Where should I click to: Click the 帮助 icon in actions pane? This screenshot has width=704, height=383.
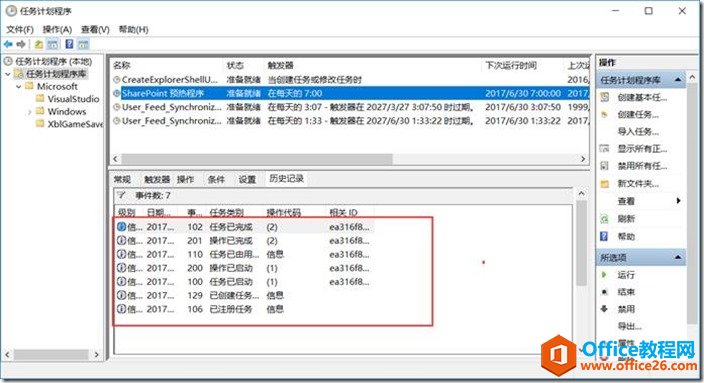point(605,236)
